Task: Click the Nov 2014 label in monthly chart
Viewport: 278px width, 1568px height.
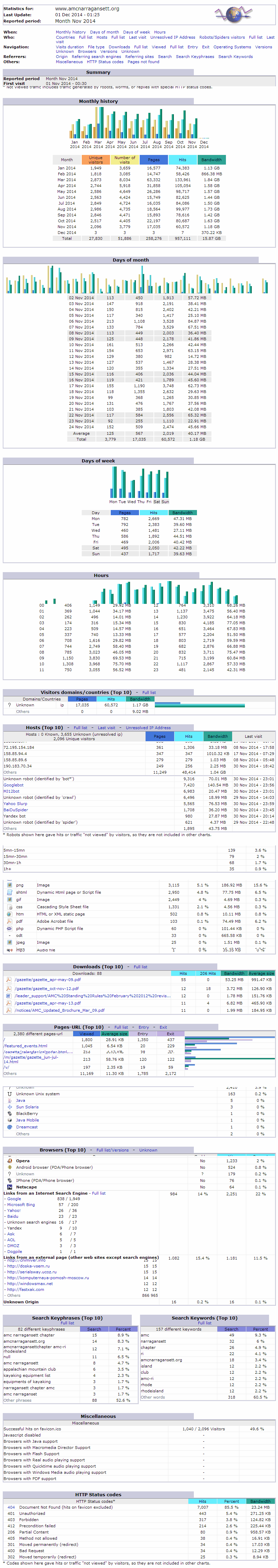Action: coord(192,144)
